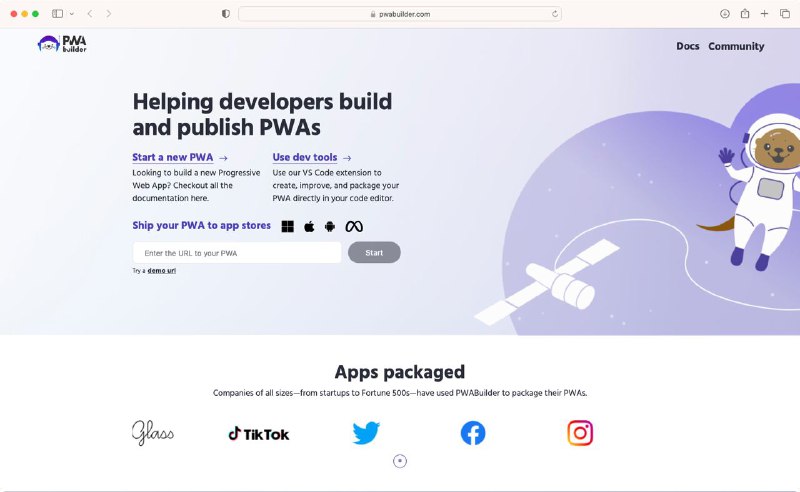Viewport: 800px width, 492px height.
Task: Open a new tab with the plus icon
Action: point(764,14)
